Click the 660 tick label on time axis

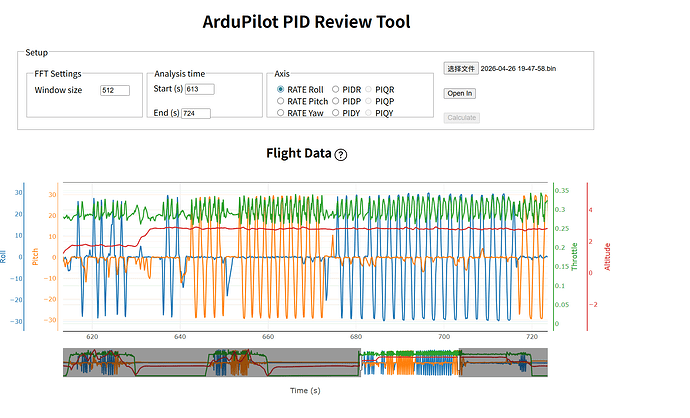(268, 337)
